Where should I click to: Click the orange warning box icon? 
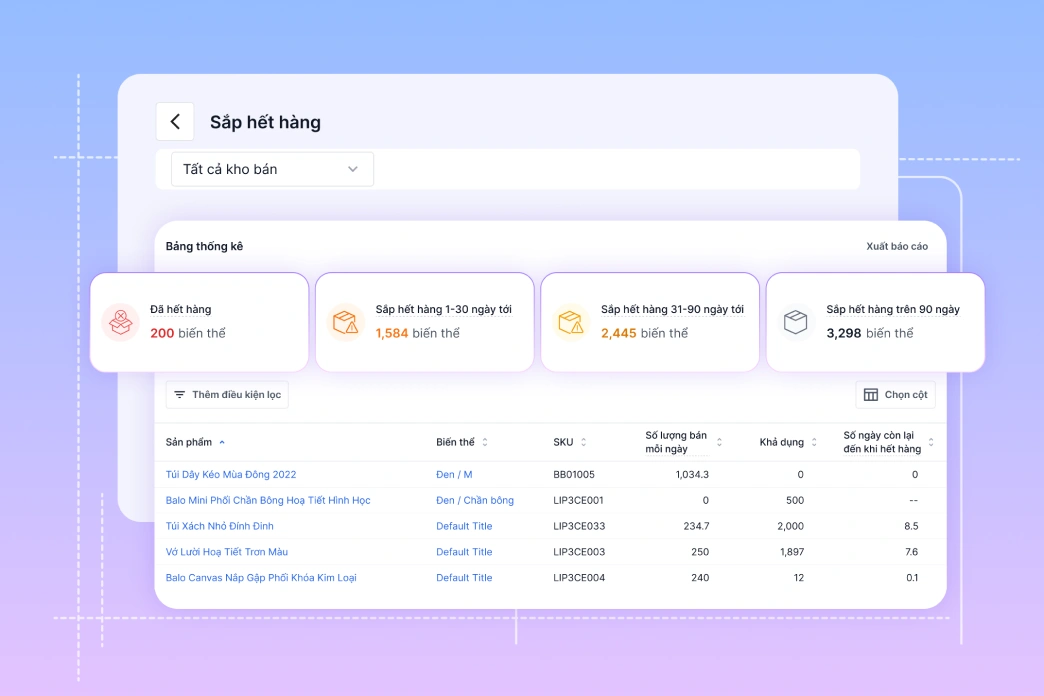click(x=345, y=322)
